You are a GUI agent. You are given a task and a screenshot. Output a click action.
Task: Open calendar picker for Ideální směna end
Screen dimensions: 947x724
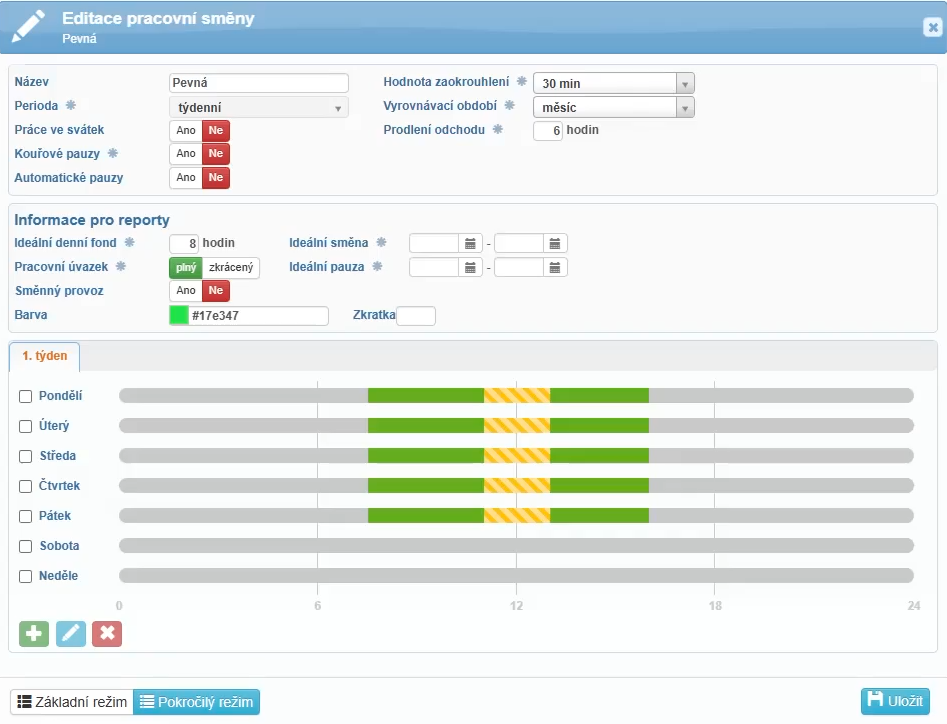point(556,243)
